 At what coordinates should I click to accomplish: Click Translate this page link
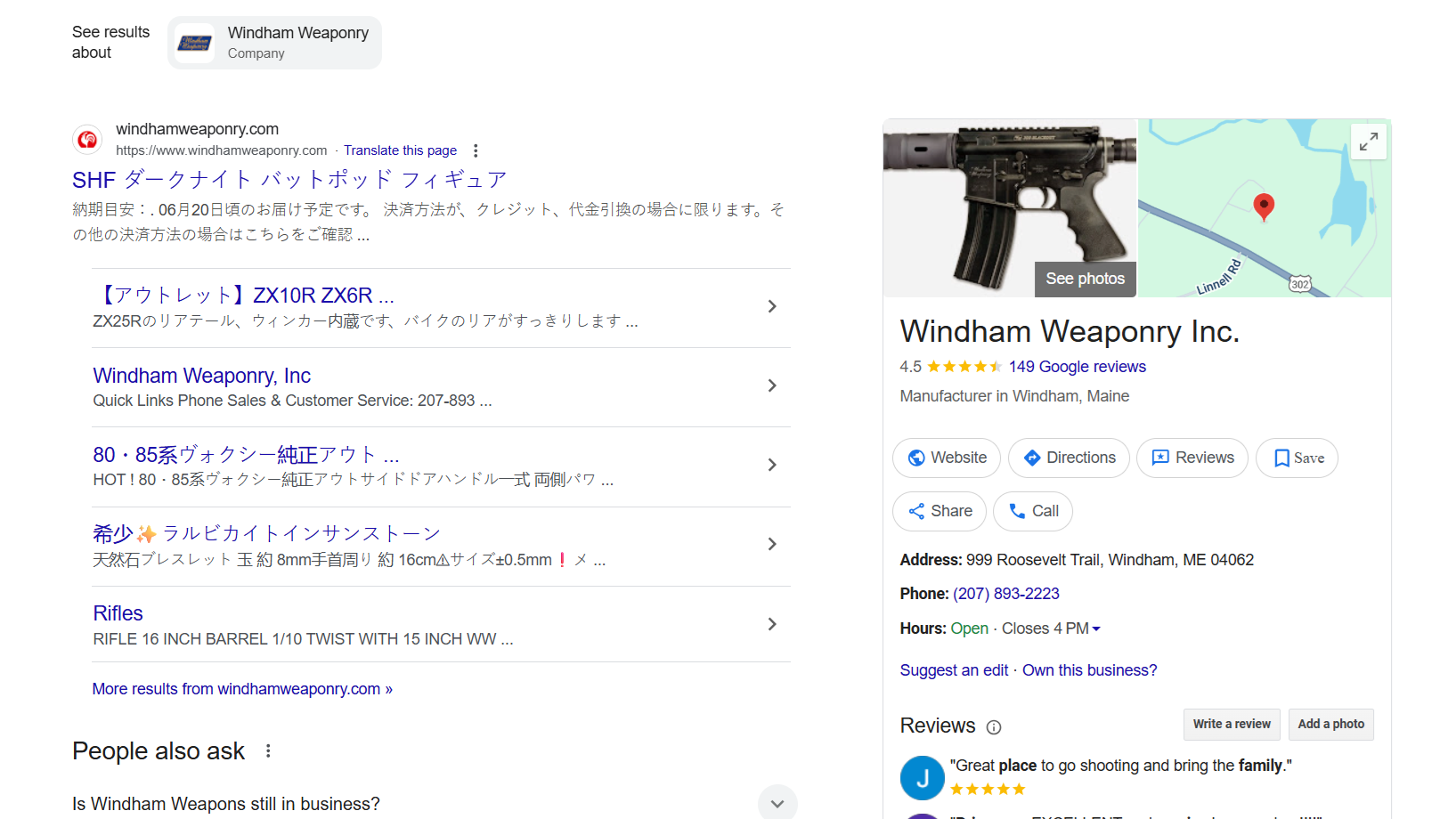[400, 150]
